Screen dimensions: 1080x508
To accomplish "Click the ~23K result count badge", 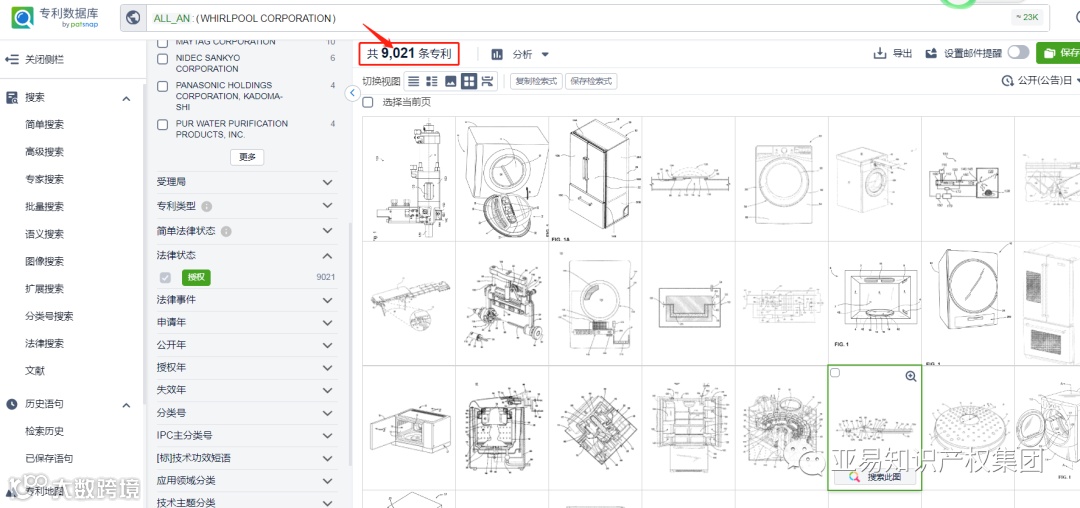I will [1027, 17].
